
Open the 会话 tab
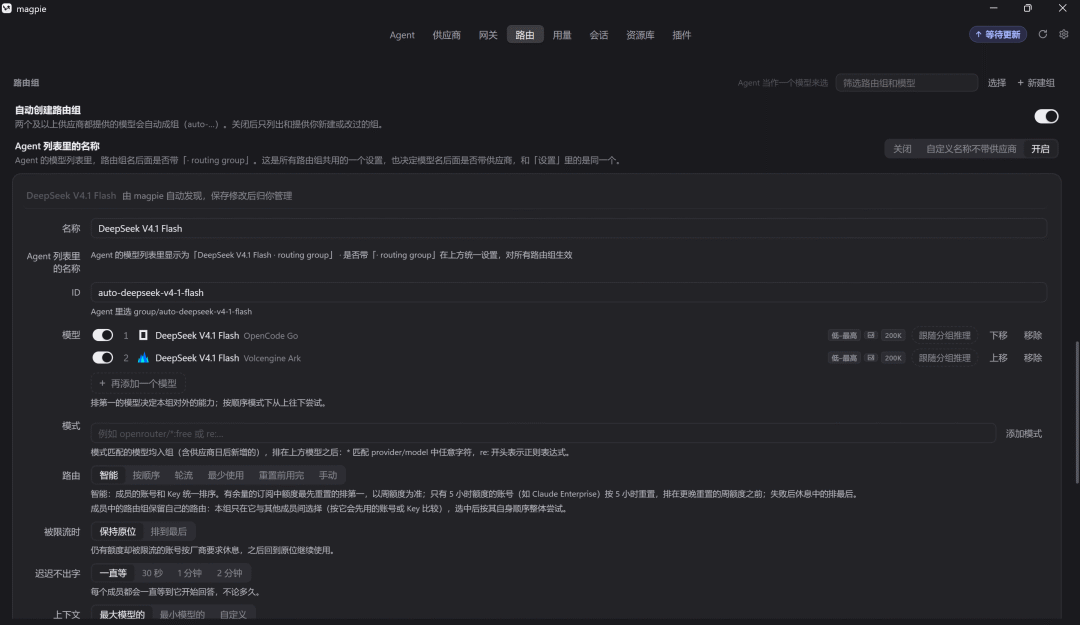click(x=599, y=35)
